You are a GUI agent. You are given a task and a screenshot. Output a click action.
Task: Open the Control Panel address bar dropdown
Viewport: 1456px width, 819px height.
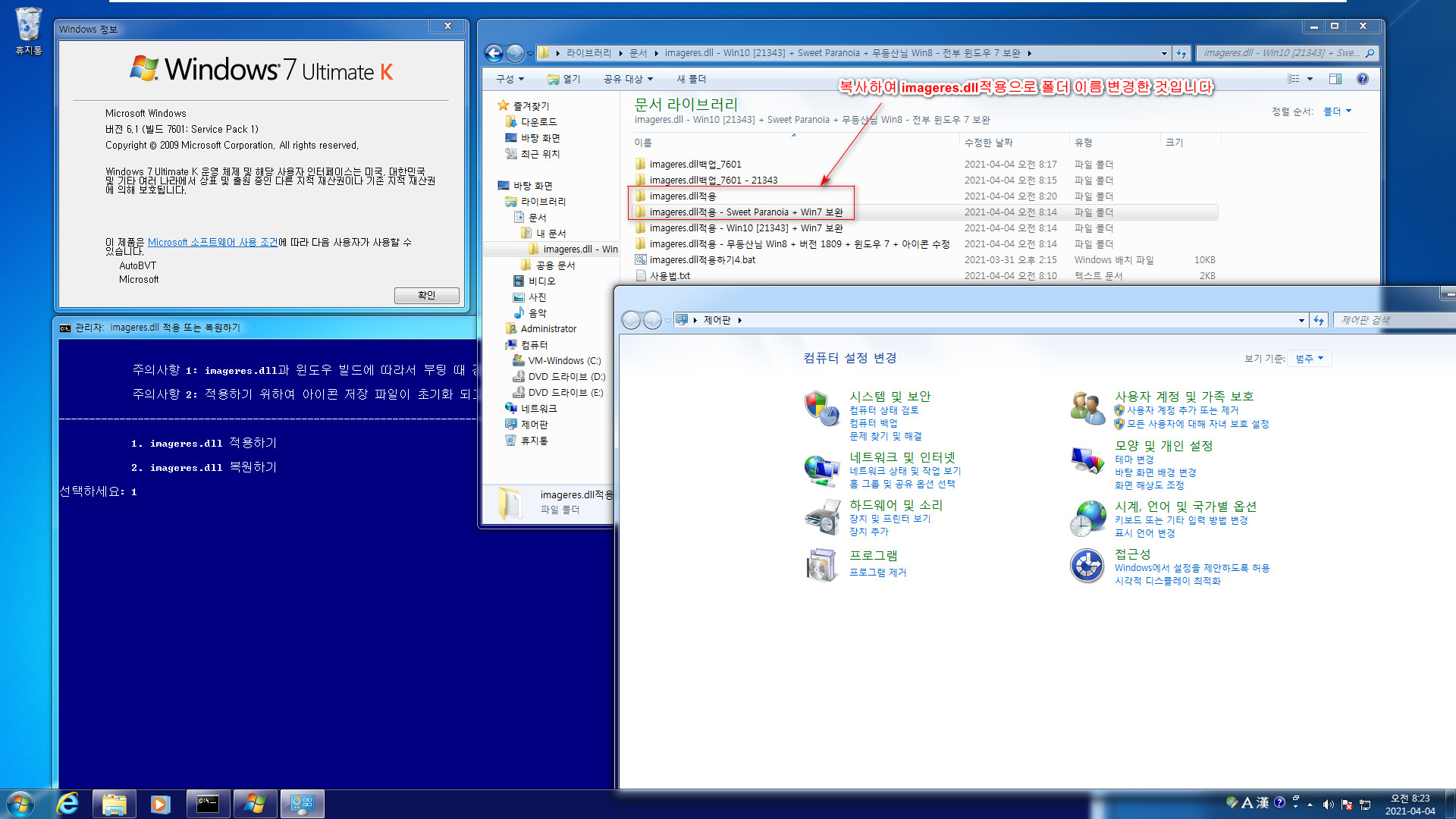1301,320
